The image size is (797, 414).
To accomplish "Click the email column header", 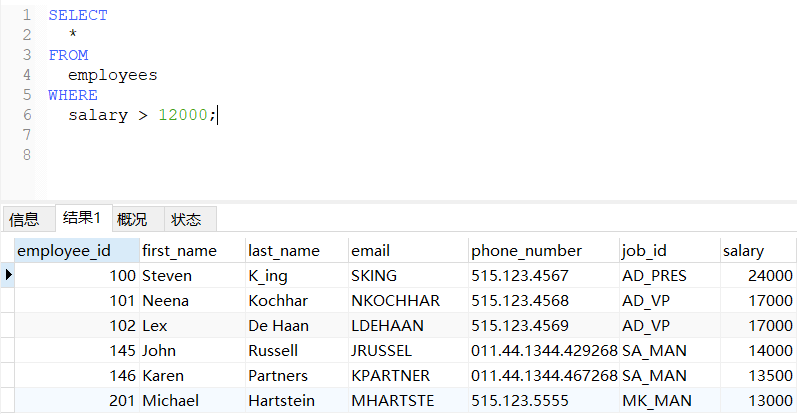I will (370, 250).
